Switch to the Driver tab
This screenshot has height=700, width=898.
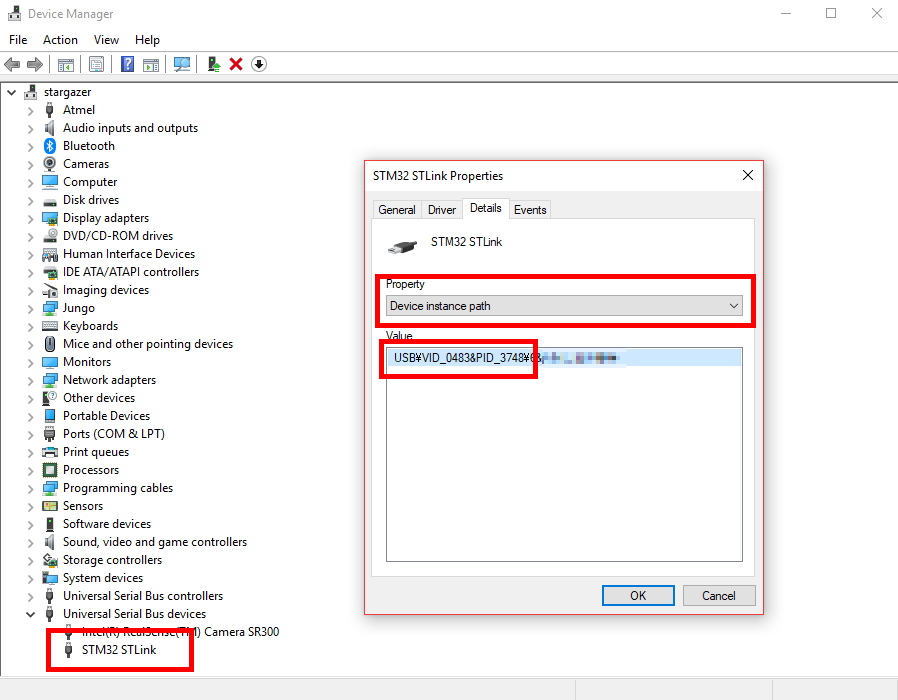[442, 210]
